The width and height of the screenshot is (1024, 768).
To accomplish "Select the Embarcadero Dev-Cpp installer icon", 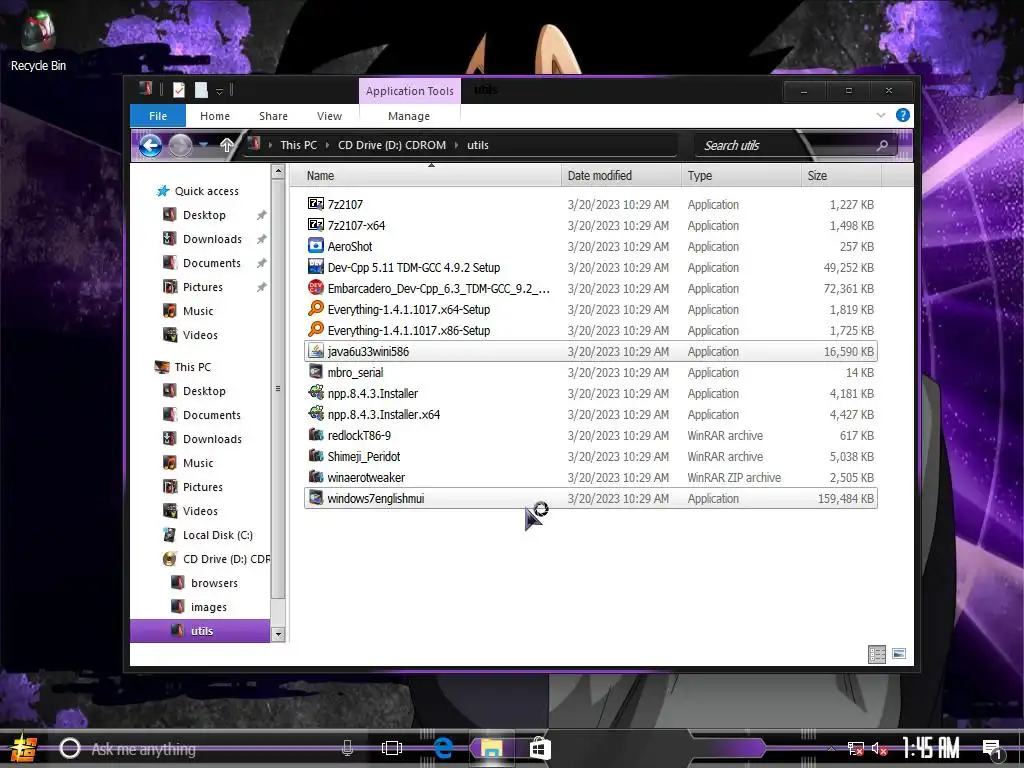I will tap(315, 287).
